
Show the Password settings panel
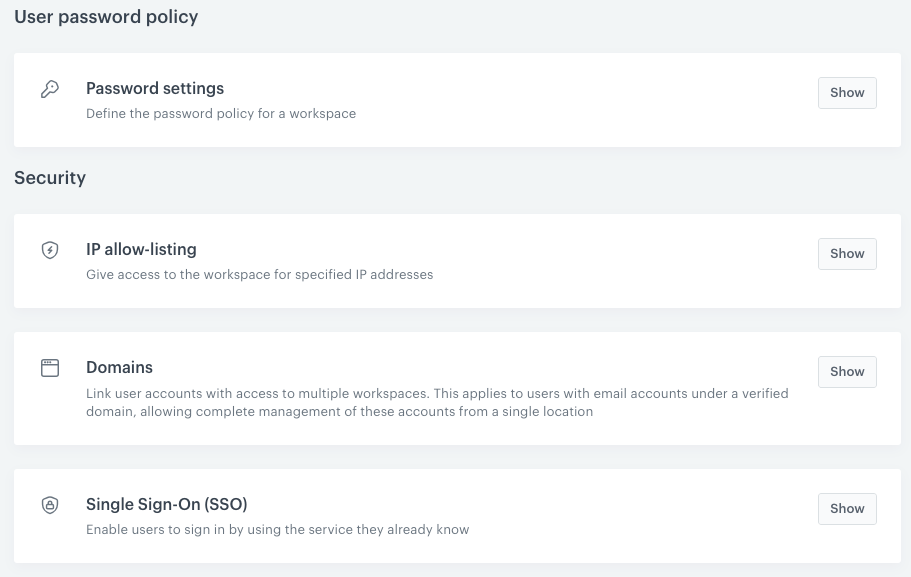847,92
